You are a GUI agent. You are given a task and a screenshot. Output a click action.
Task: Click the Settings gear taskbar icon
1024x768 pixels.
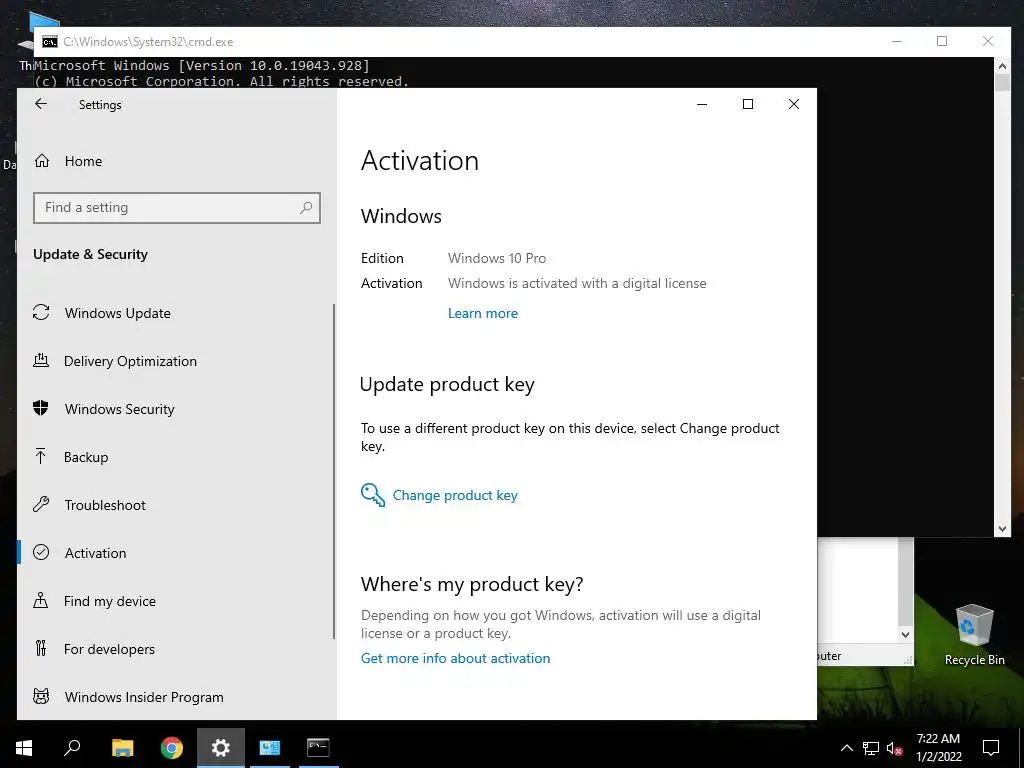click(x=221, y=748)
